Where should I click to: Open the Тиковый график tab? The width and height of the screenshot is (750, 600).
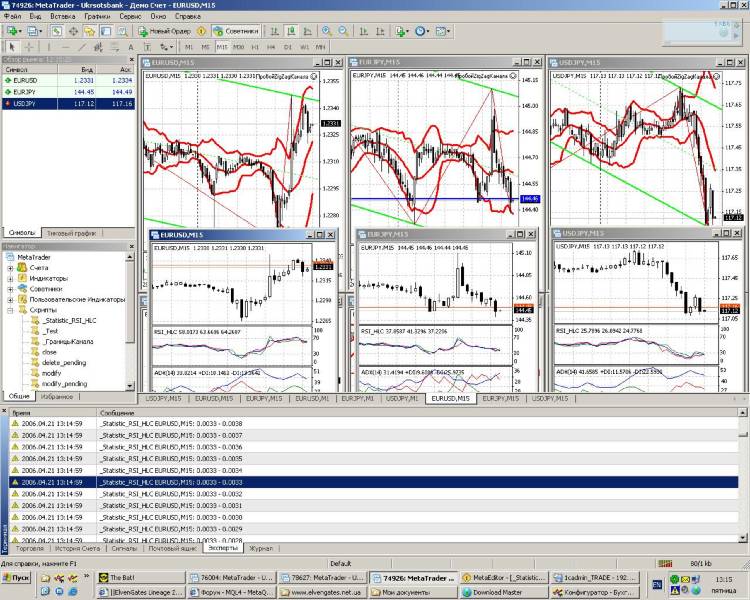pos(71,233)
